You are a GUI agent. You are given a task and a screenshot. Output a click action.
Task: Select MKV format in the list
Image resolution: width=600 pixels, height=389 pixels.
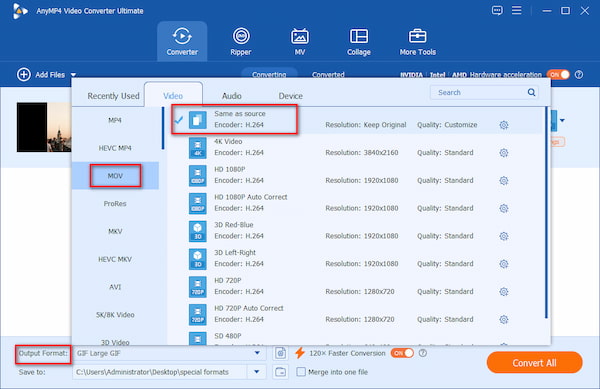coord(115,231)
